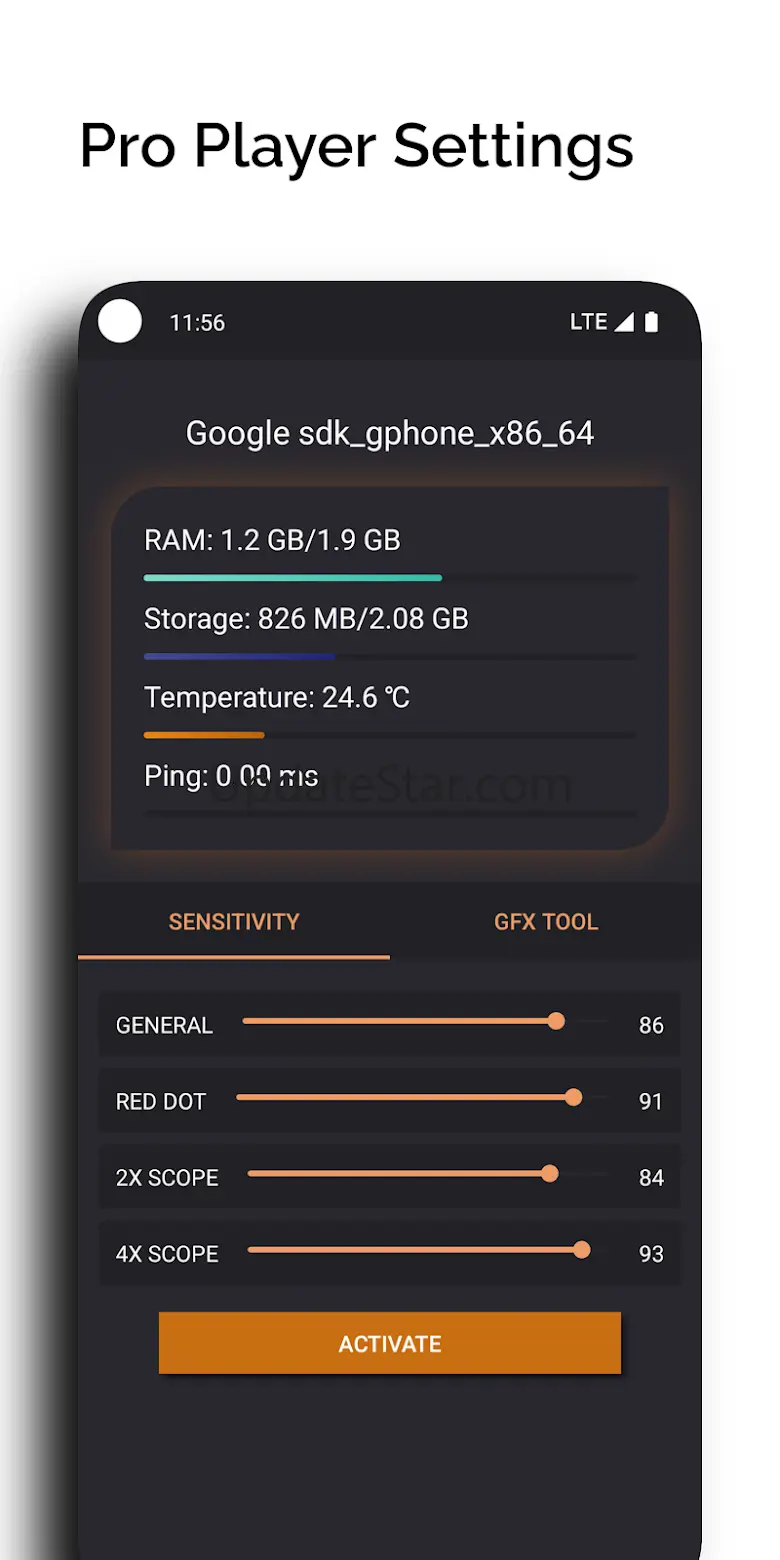Image resolution: width=780 pixels, height=1560 pixels.
Task: Tap the 11:56 clock in status bar
Action: tap(197, 323)
